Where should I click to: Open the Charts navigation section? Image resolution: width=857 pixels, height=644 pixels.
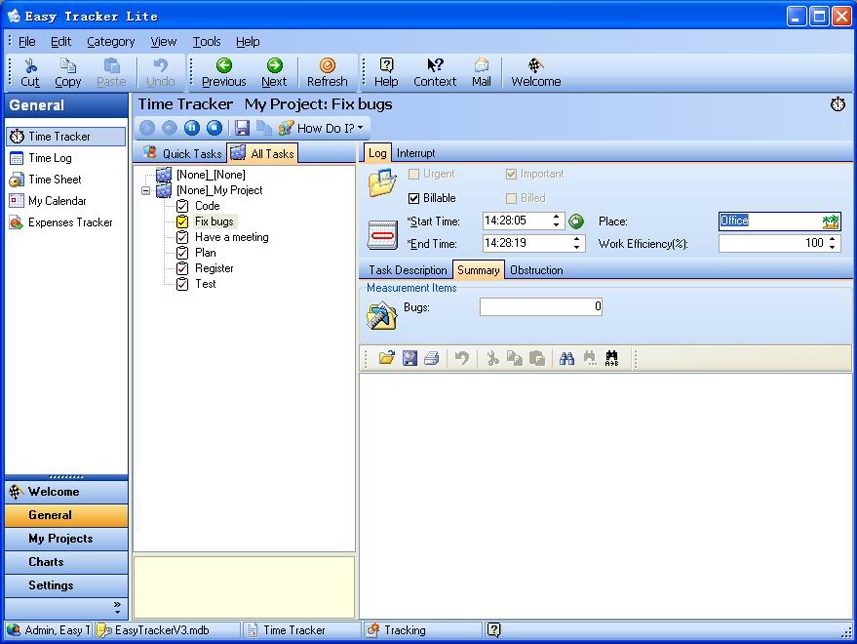pyautogui.click(x=46, y=562)
